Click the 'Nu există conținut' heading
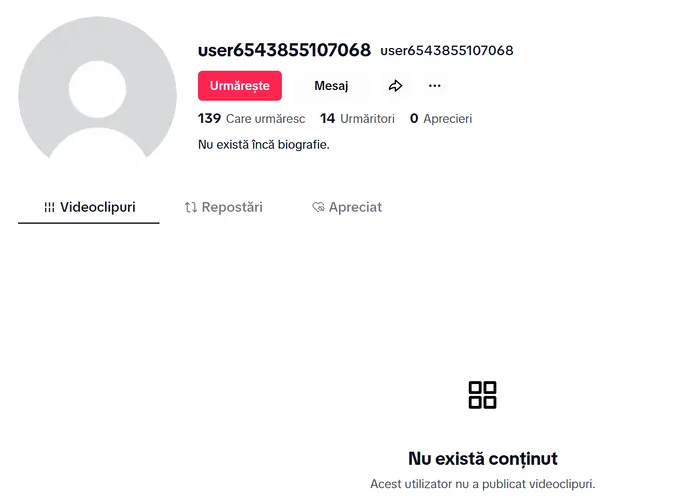Screen dimensions: 700x502 [x=482, y=459]
